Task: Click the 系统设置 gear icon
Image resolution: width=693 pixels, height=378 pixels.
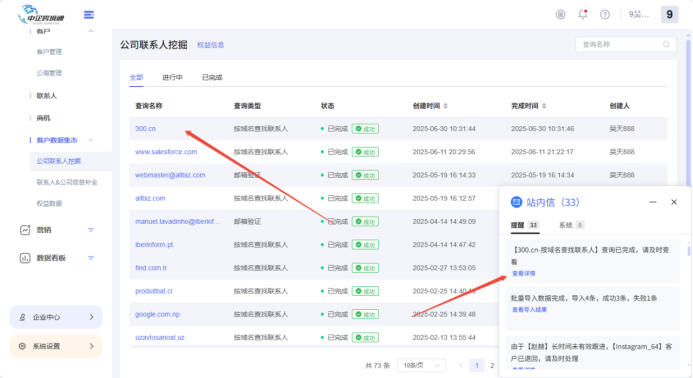Action: [x=22, y=346]
